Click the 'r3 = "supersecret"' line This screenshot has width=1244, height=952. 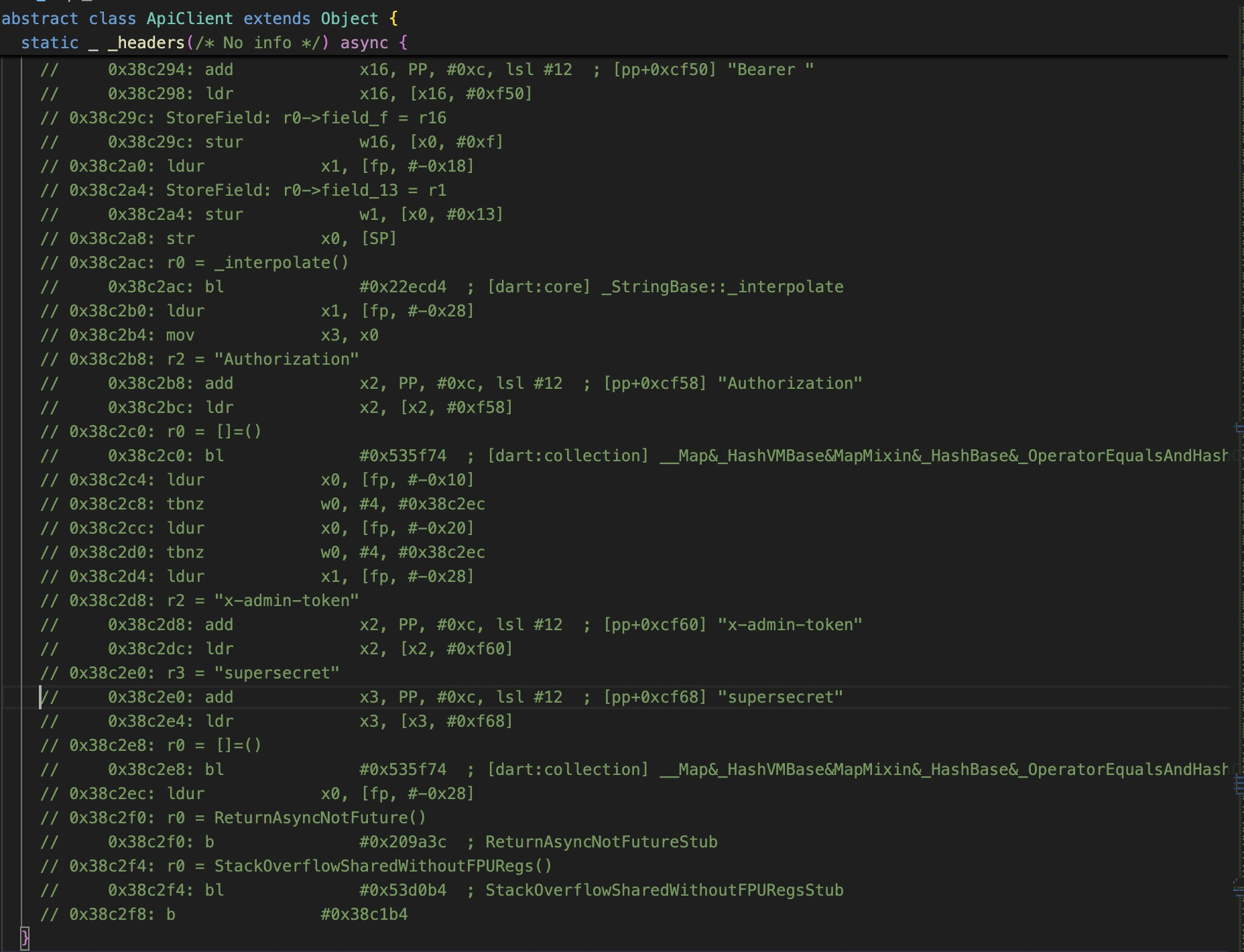click(190, 673)
